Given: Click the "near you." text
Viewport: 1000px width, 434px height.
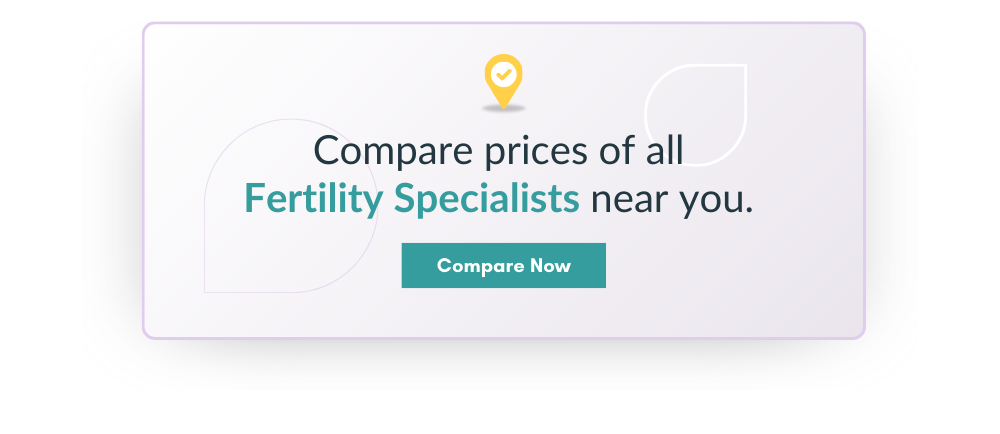Looking at the screenshot, I should pyautogui.click(x=672, y=200).
